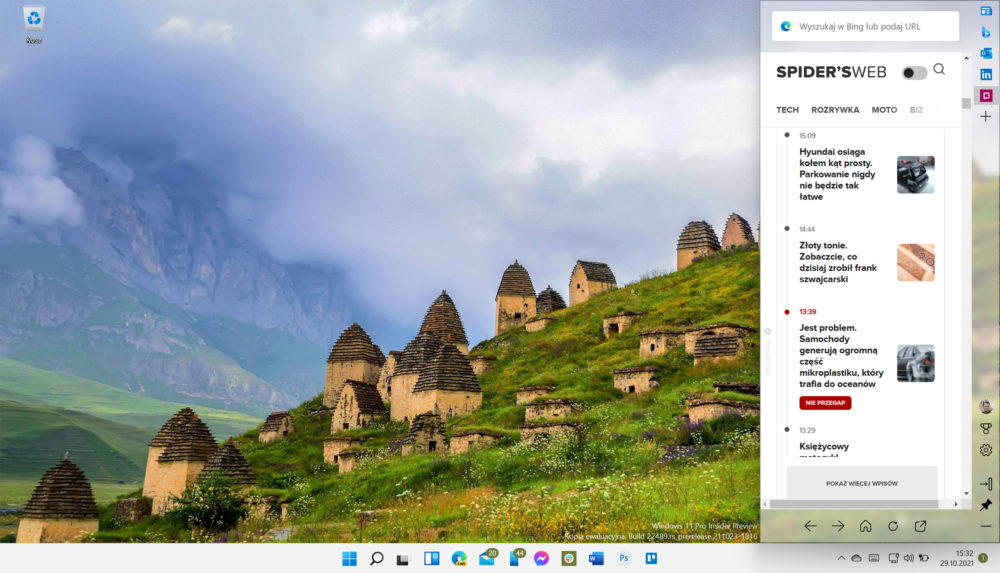Click the vertical scrollbar thumb in sidebar page
The height and width of the screenshot is (573, 1000).
pyautogui.click(x=966, y=103)
